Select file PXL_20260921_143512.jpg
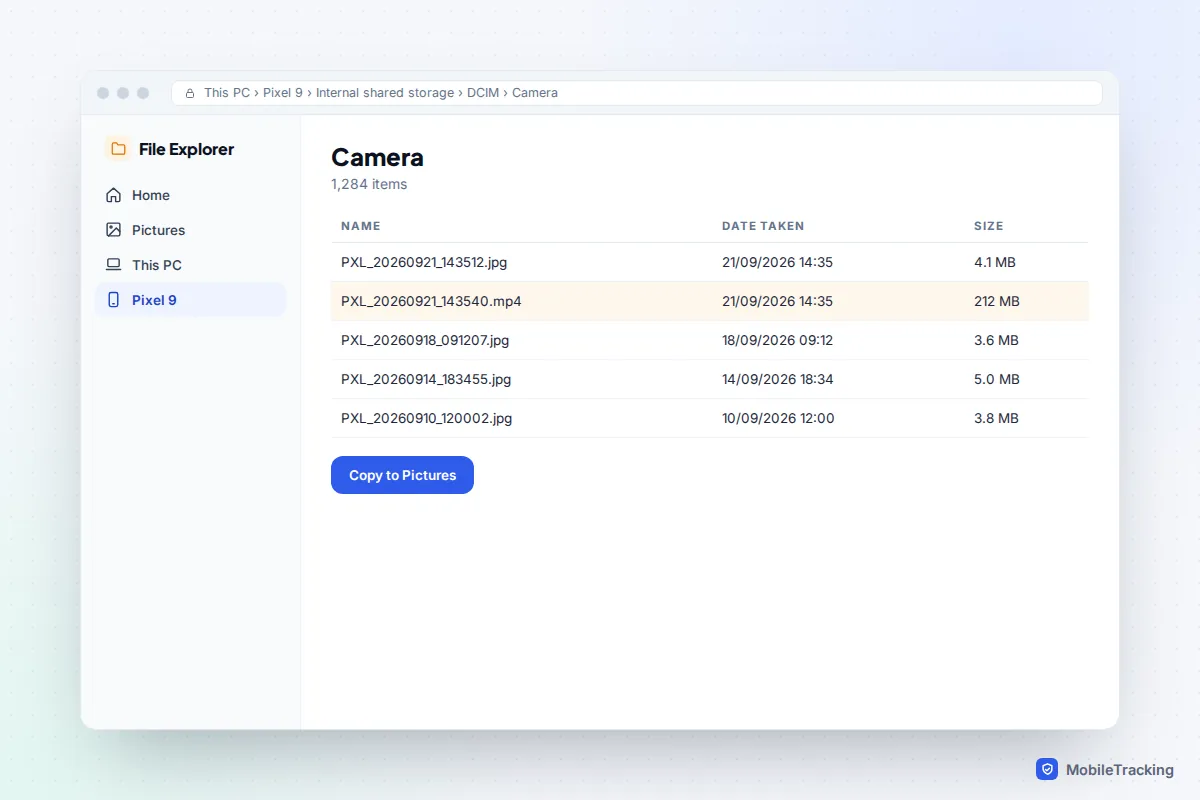The height and width of the screenshot is (800, 1200). 710,262
